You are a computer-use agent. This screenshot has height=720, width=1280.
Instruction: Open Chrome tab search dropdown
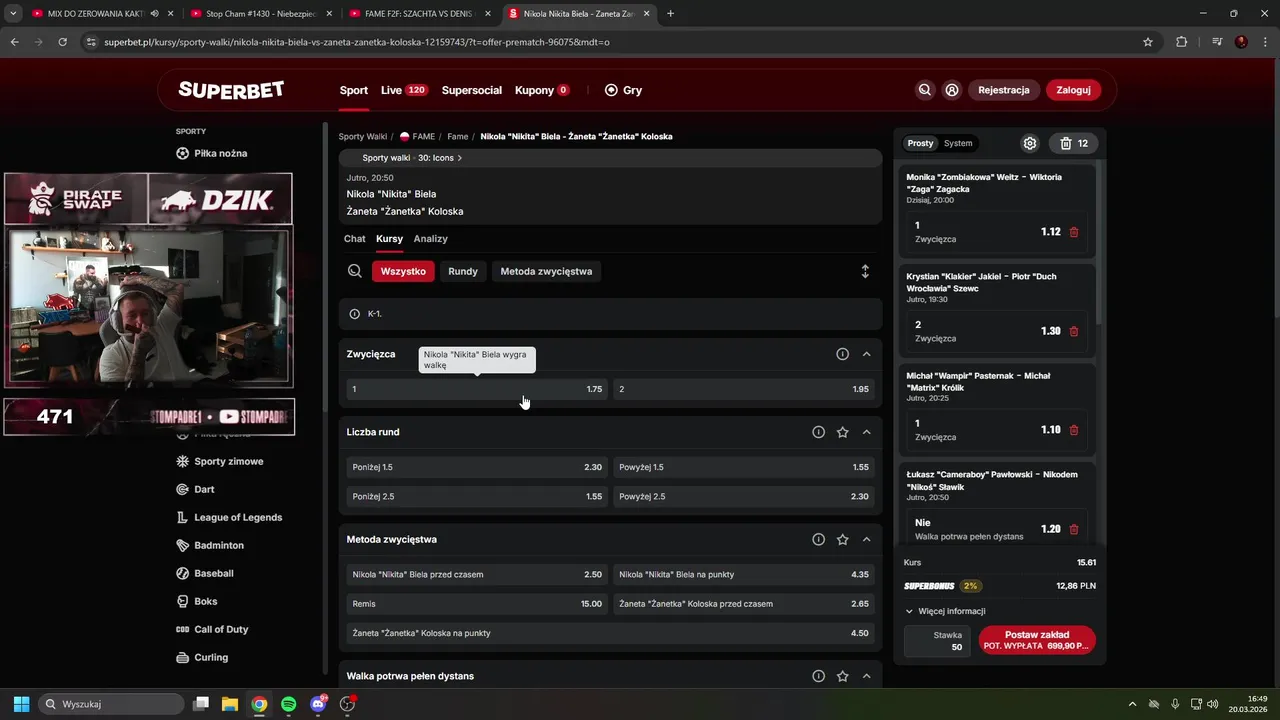coord(14,14)
